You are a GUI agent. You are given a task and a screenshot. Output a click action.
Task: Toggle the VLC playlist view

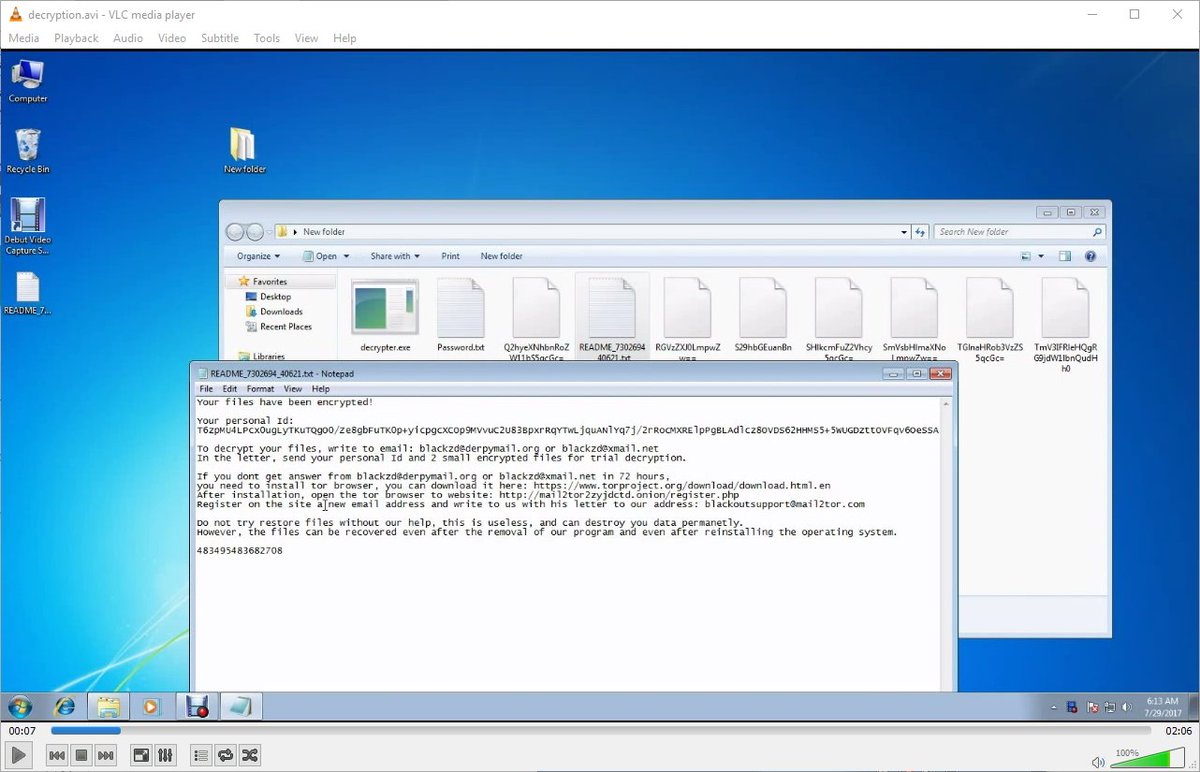(x=201, y=755)
